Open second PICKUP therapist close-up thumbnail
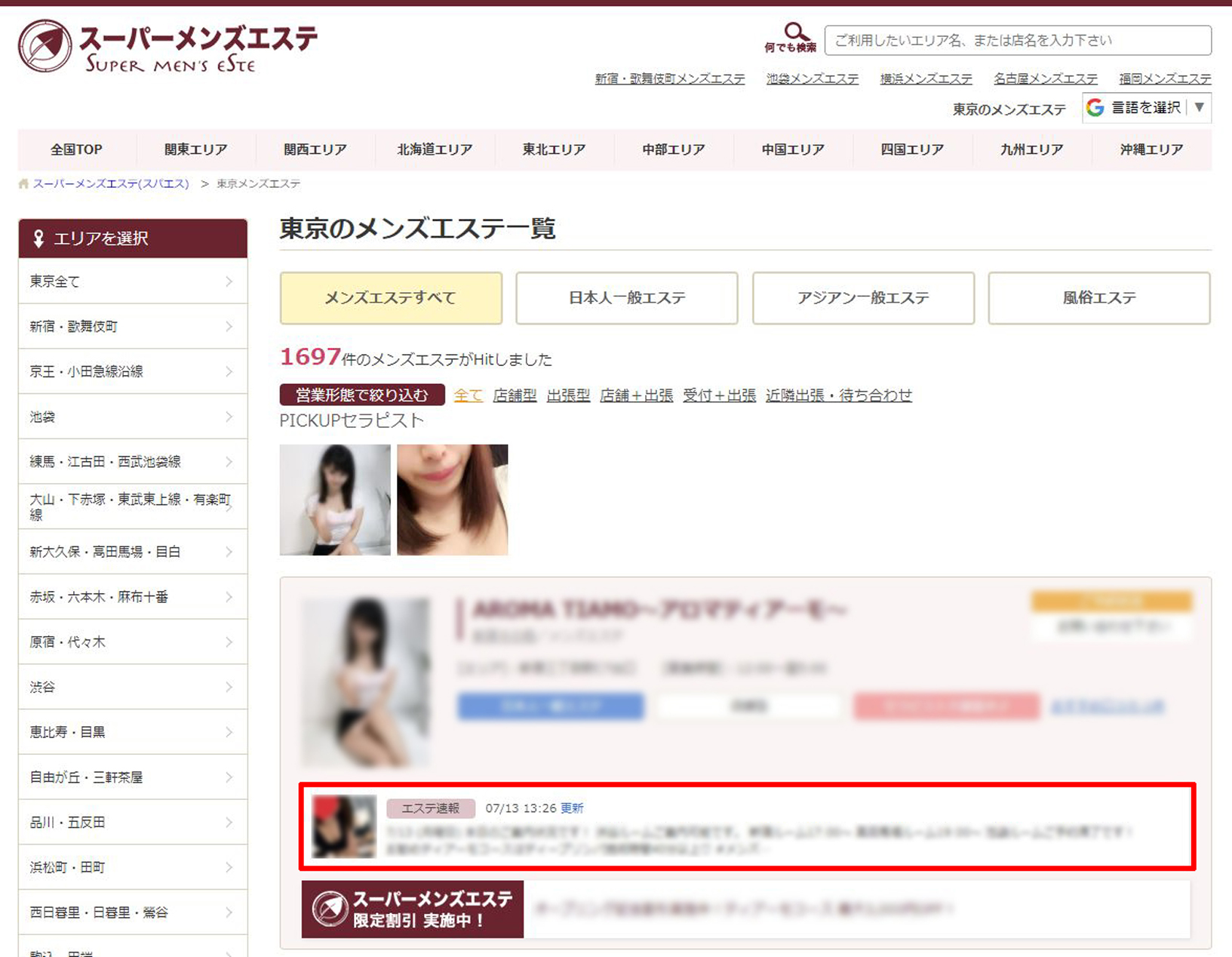The image size is (1232, 957). (453, 500)
